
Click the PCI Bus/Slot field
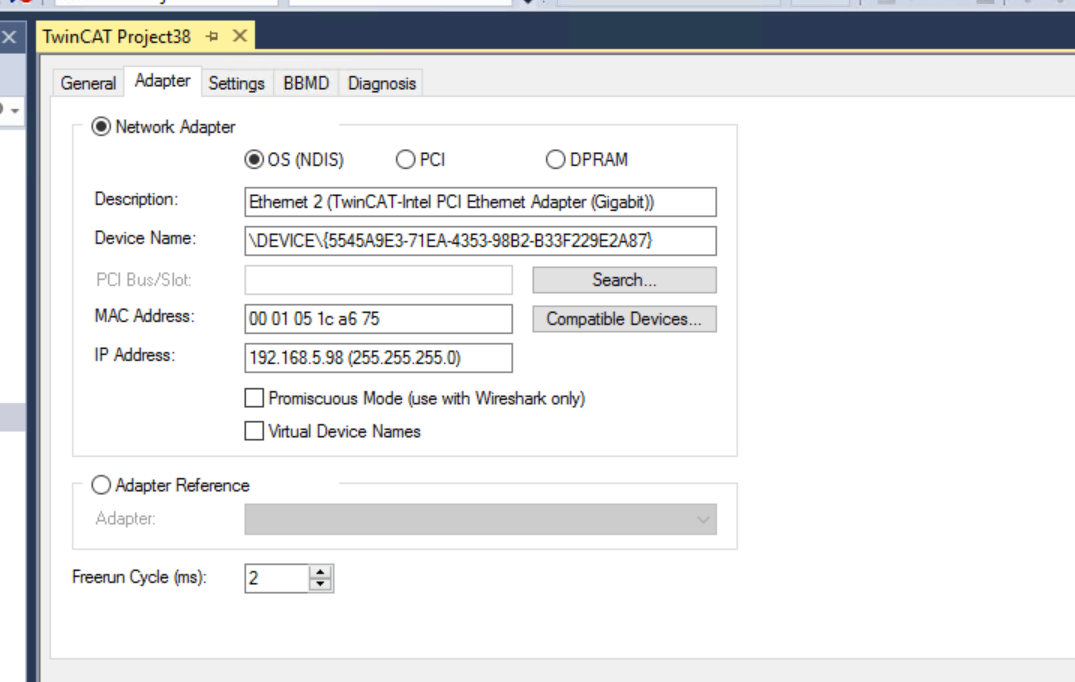(x=378, y=280)
